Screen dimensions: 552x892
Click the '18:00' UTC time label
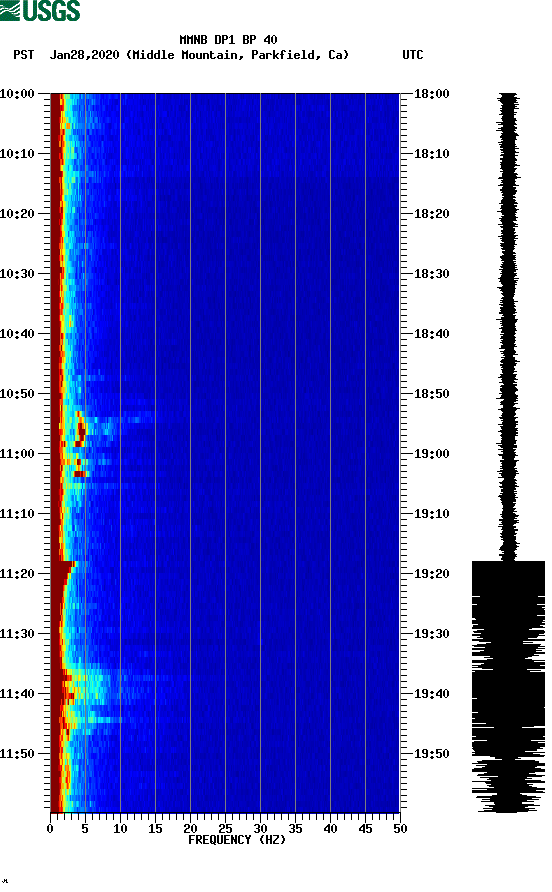tap(432, 94)
